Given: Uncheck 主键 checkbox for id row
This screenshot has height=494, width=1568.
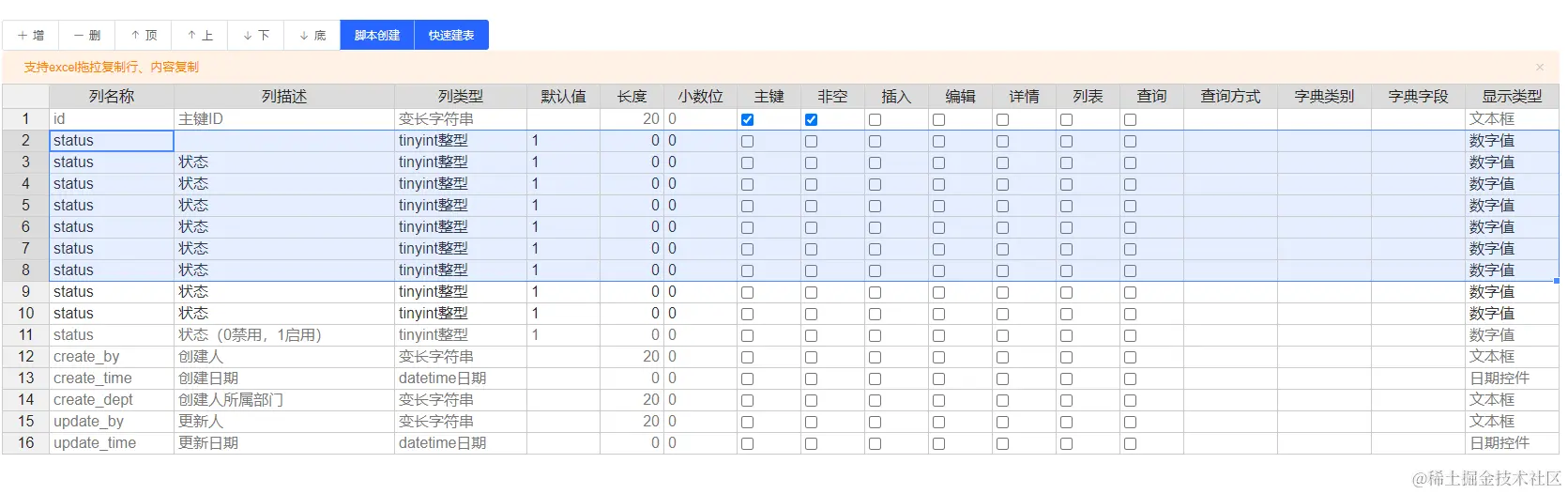Looking at the screenshot, I should click(x=747, y=119).
